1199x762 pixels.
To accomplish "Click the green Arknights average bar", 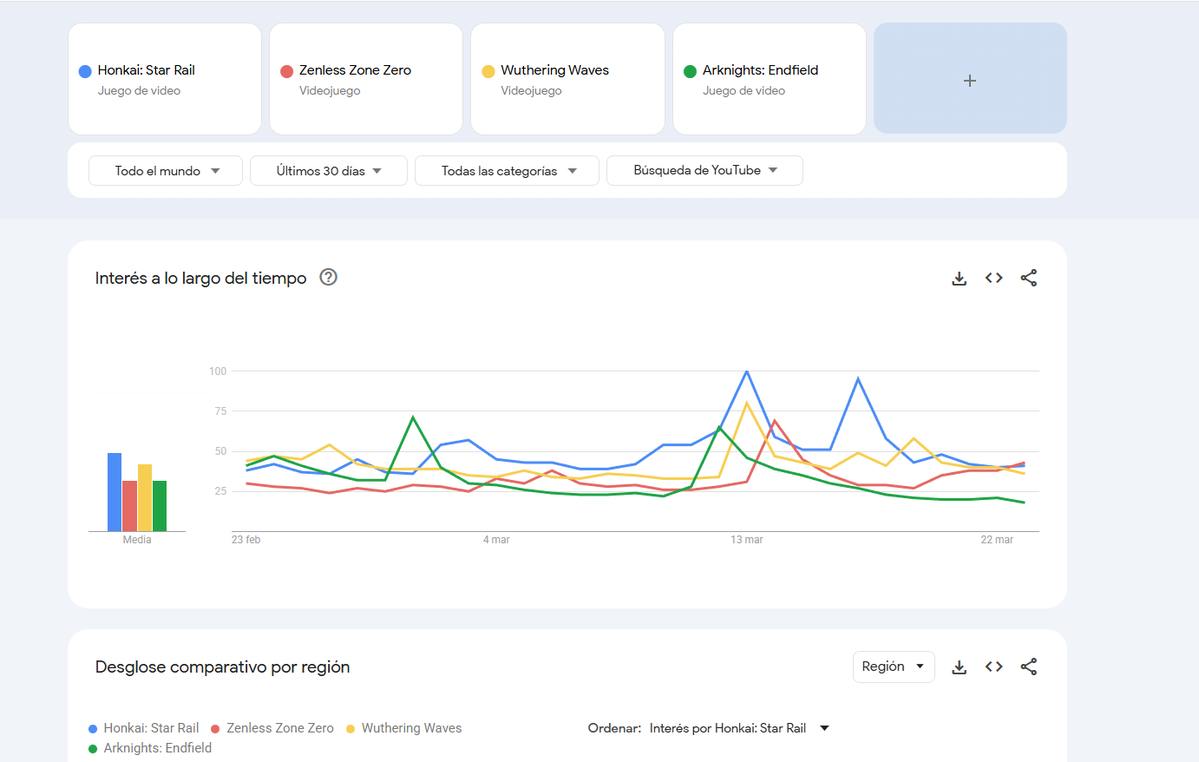I will click(x=160, y=506).
